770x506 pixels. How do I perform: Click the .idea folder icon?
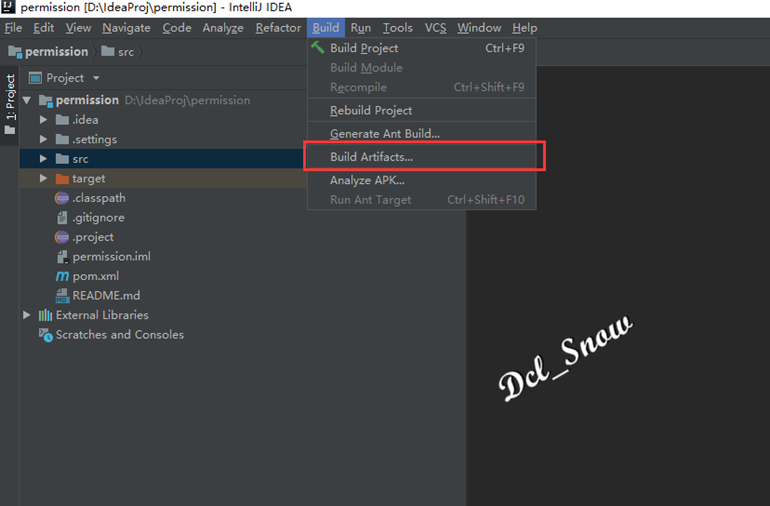(62, 119)
